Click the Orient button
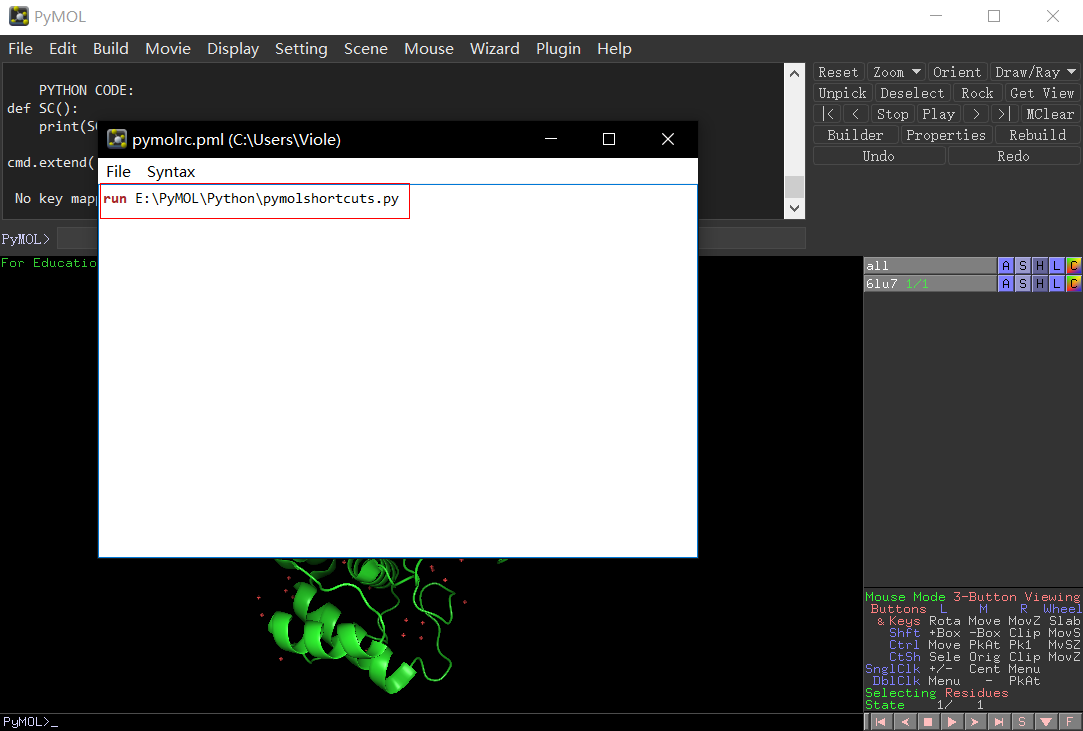 (x=957, y=72)
